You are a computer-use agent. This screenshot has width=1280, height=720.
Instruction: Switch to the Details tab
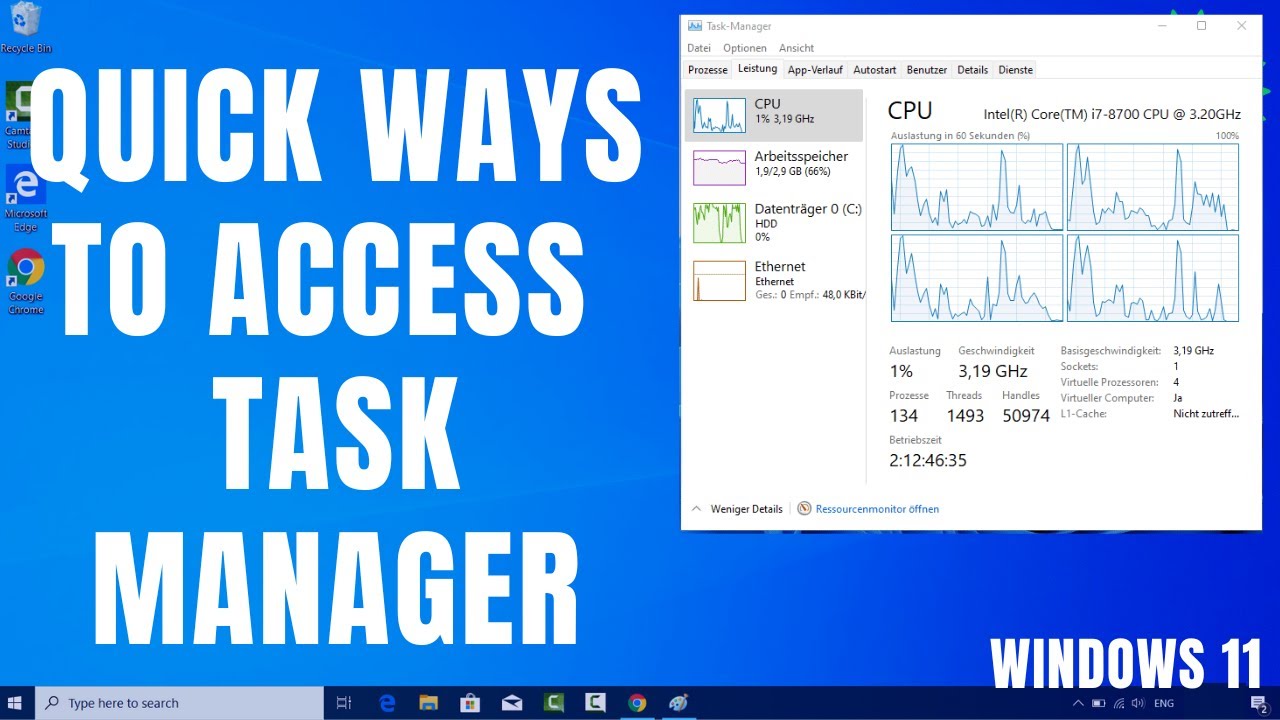coord(972,70)
